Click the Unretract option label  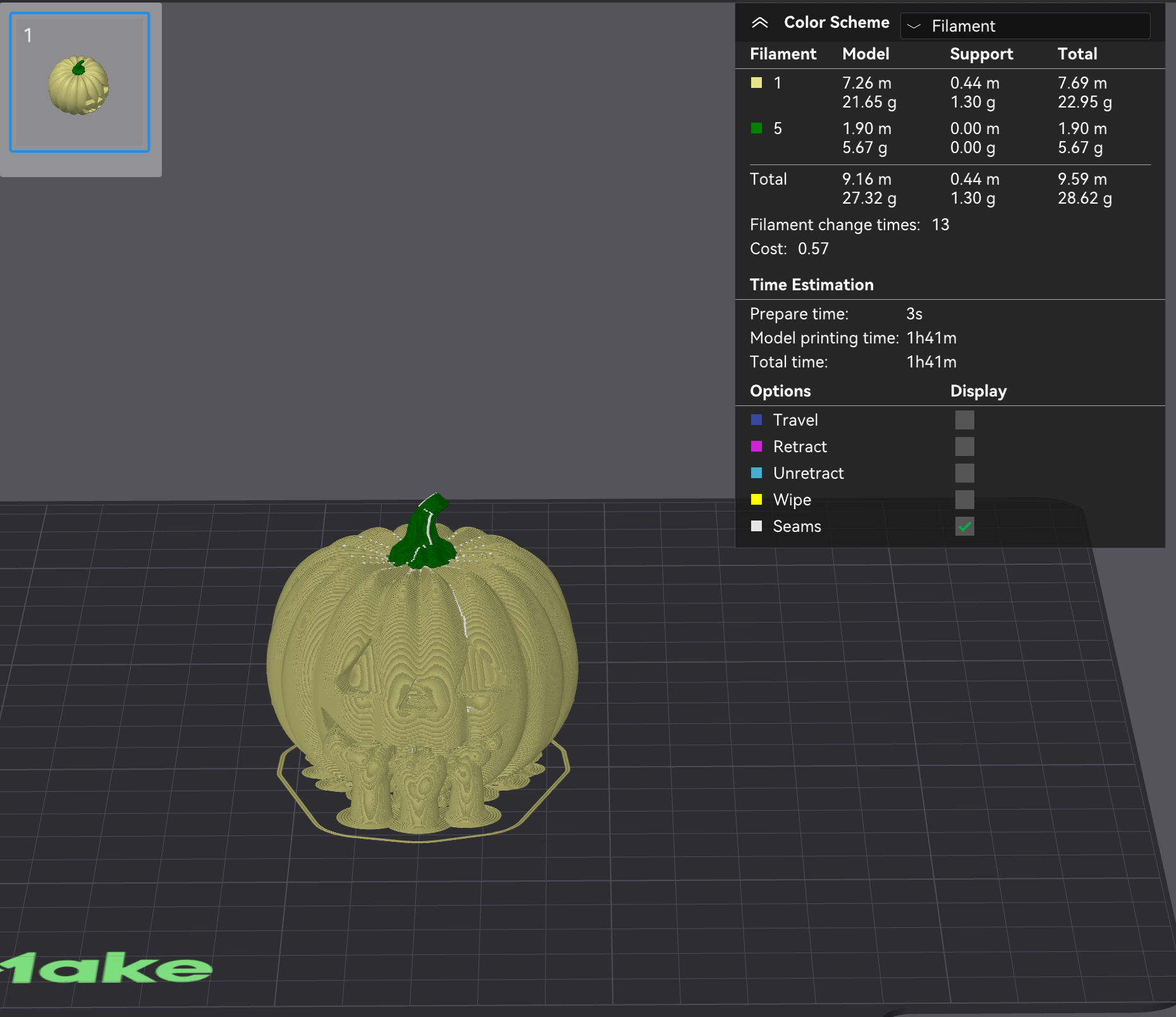coord(808,473)
